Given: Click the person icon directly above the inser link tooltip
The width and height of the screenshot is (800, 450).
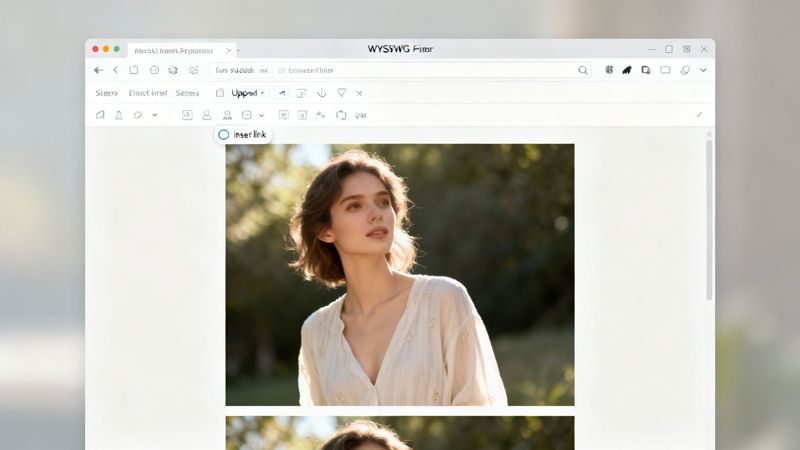Looking at the screenshot, I should (227, 115).
